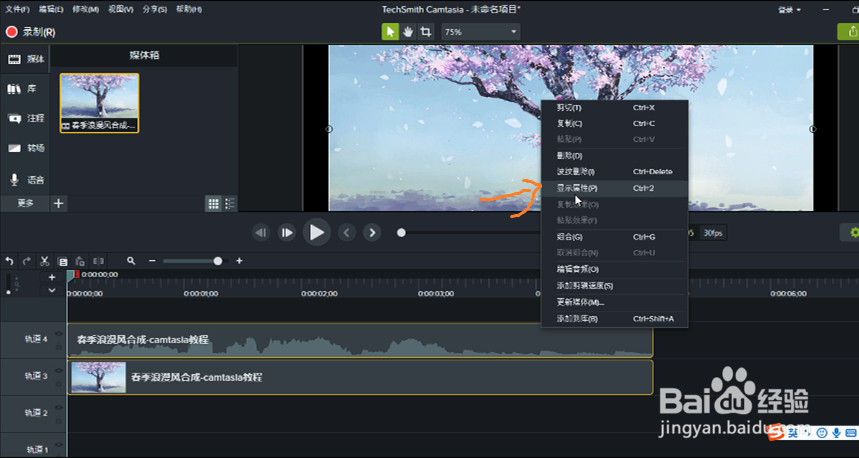The image size is (859, 458).
Task: Hide 轨道 4 with its eye icon
Action: pos(59,334)
